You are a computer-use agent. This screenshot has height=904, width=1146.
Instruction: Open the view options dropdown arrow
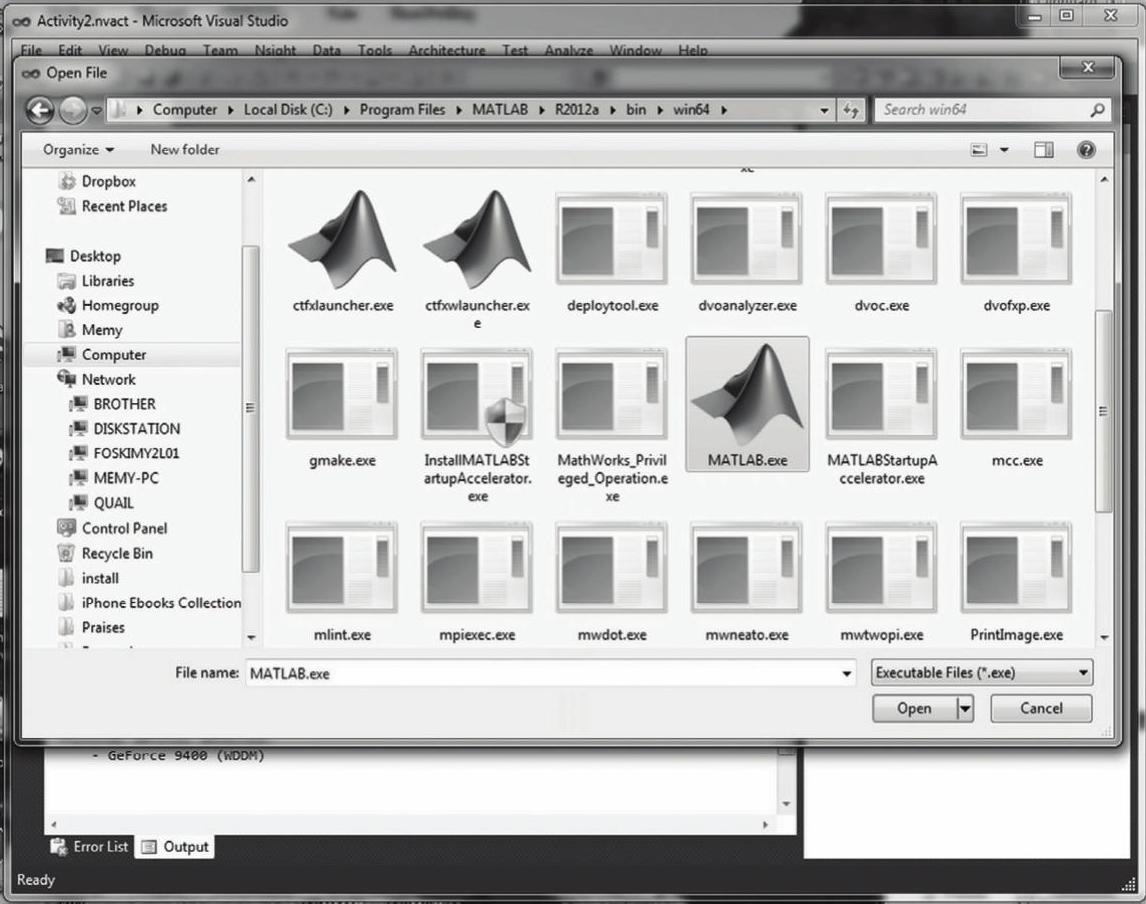pos(1004,150)
